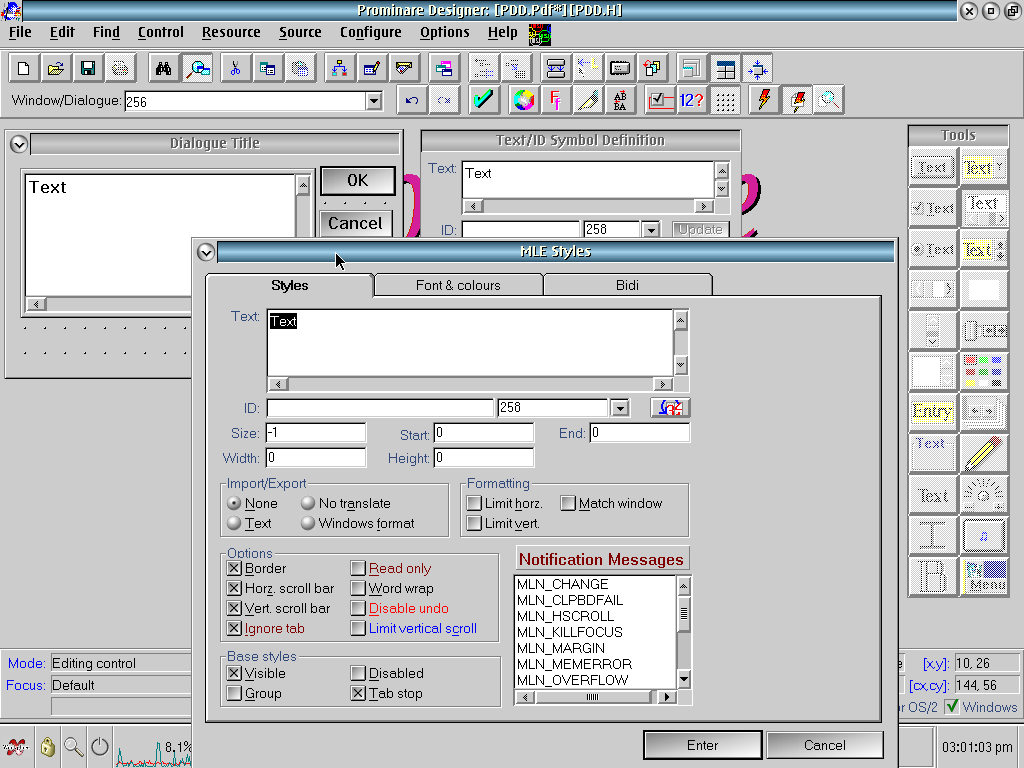This screenshot has width=1024, height=768.
Task: Open the colour wheel toolbar icon
Action: pos(523,100)
